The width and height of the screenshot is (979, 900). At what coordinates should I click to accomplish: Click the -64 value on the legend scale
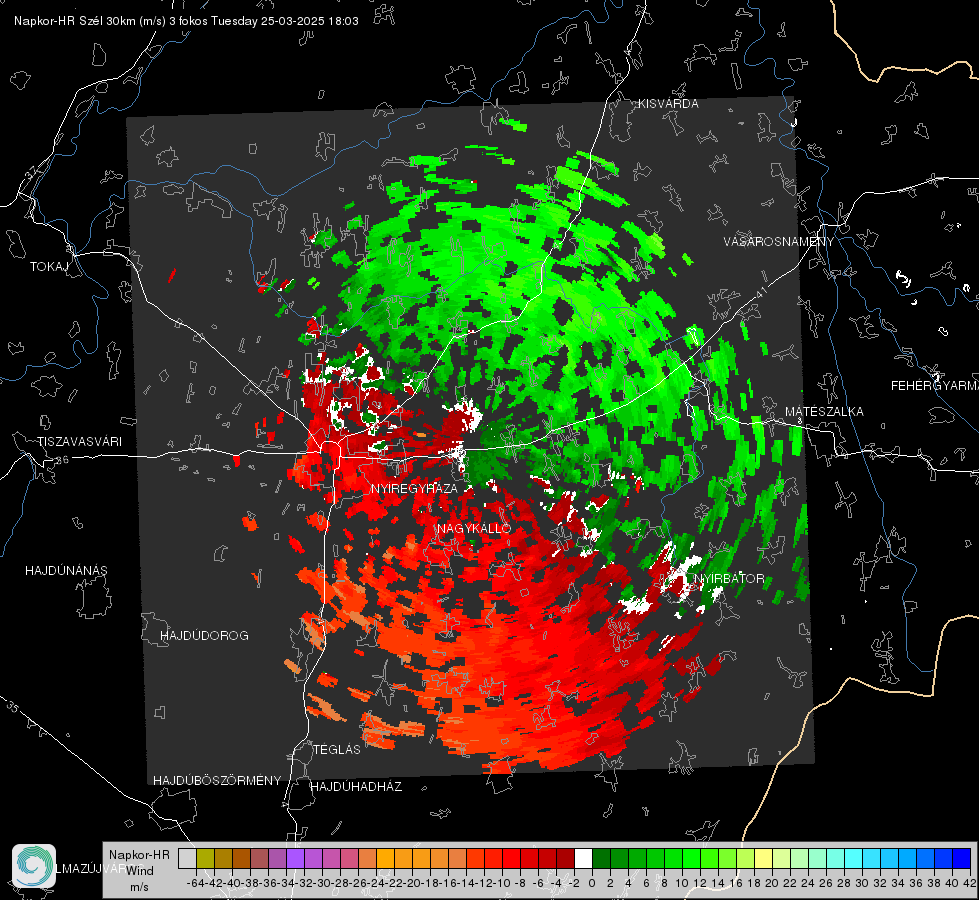click(195, 883)
